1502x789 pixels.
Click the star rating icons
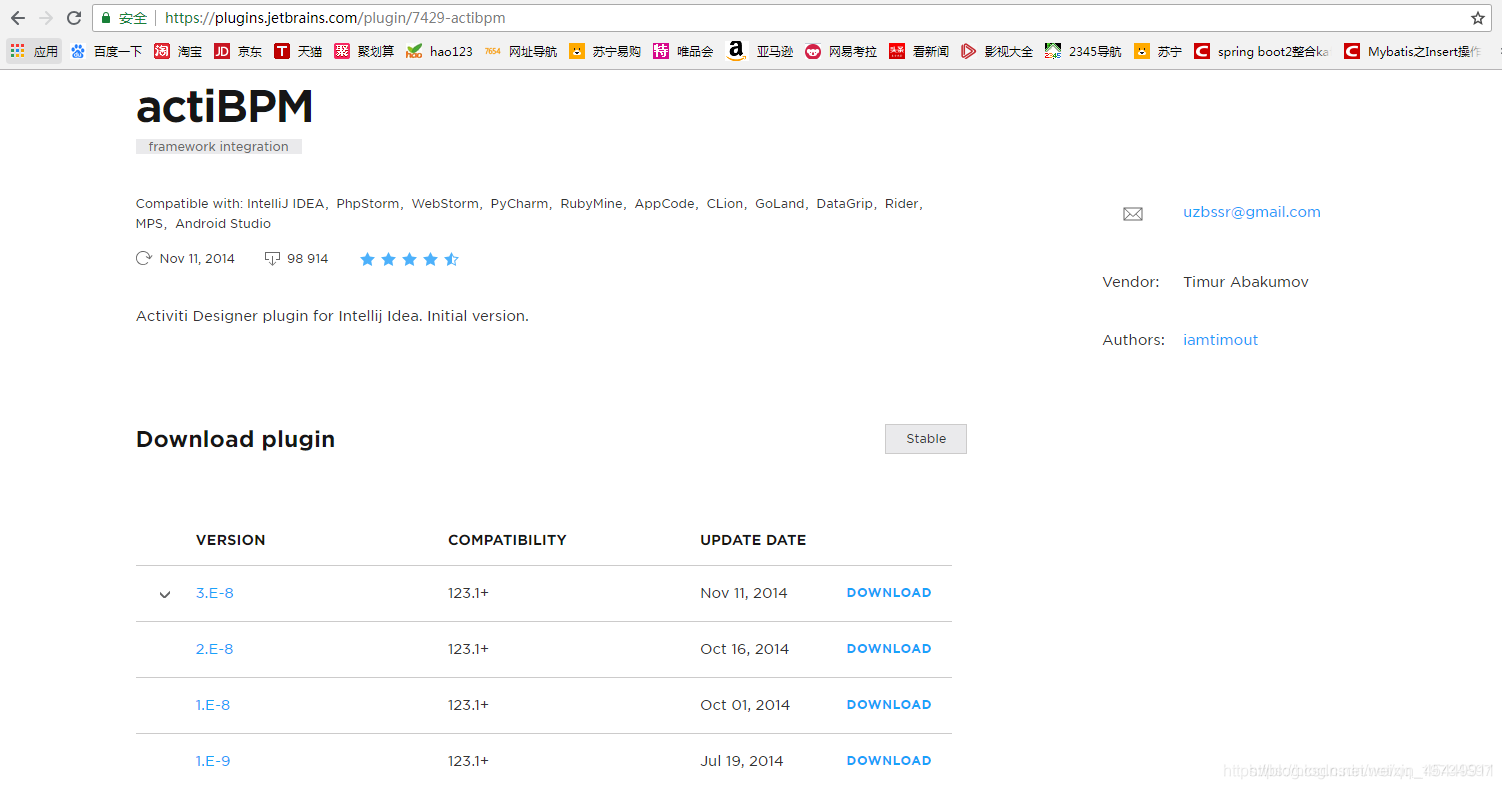[x=409, y=259]
